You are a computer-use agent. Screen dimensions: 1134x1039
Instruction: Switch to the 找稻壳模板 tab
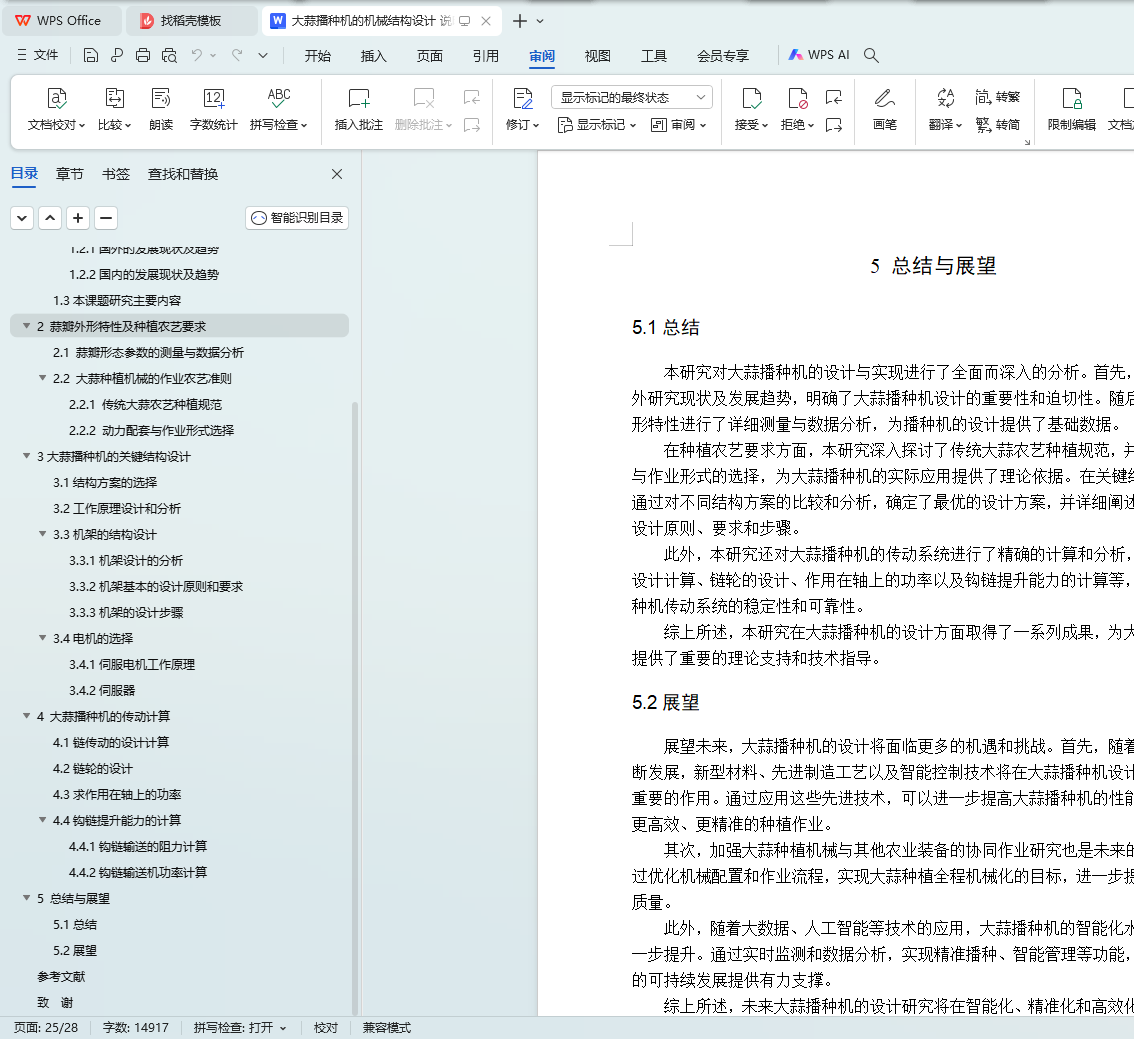191,21
